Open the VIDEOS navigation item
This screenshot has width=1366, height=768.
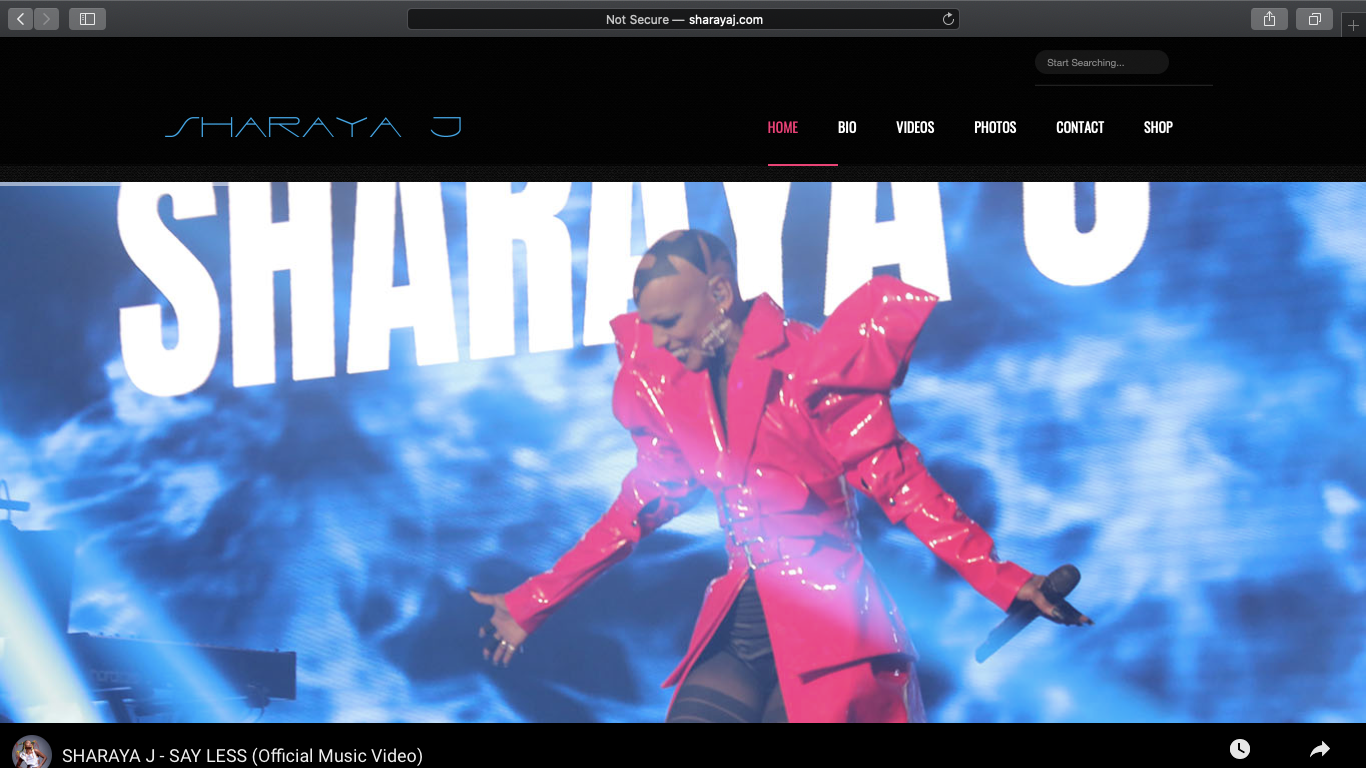point(915,127)
